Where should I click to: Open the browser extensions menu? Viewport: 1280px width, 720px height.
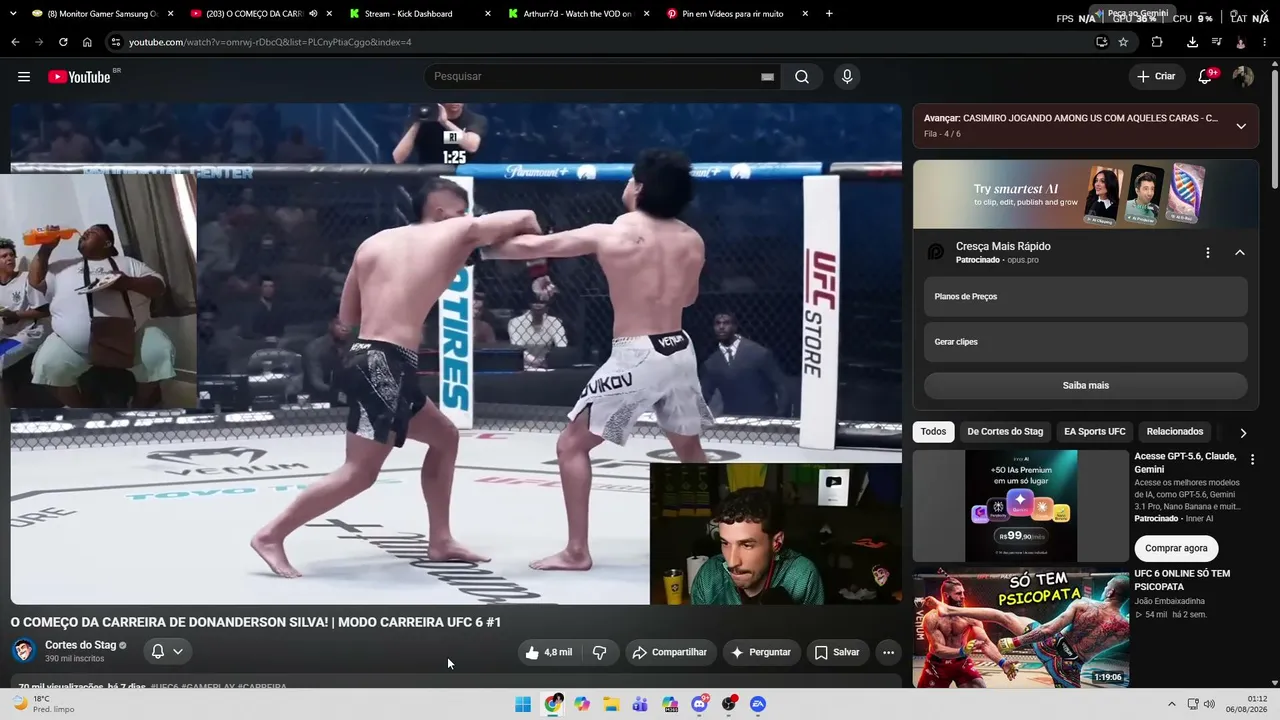(x=1157, y=42)
